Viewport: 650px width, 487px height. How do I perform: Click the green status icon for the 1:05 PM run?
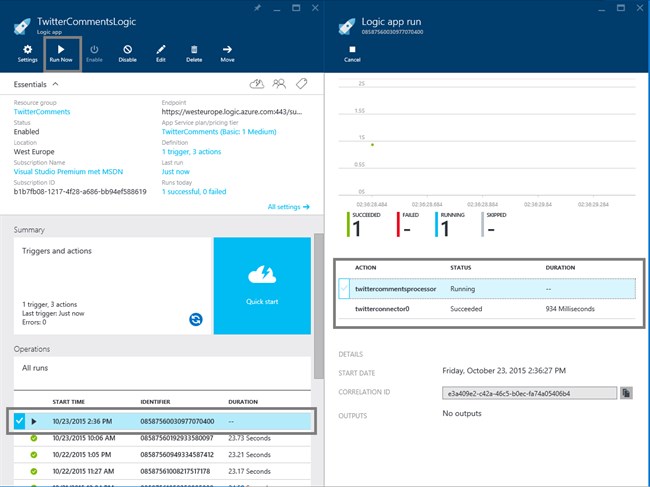tap(34, 455)
